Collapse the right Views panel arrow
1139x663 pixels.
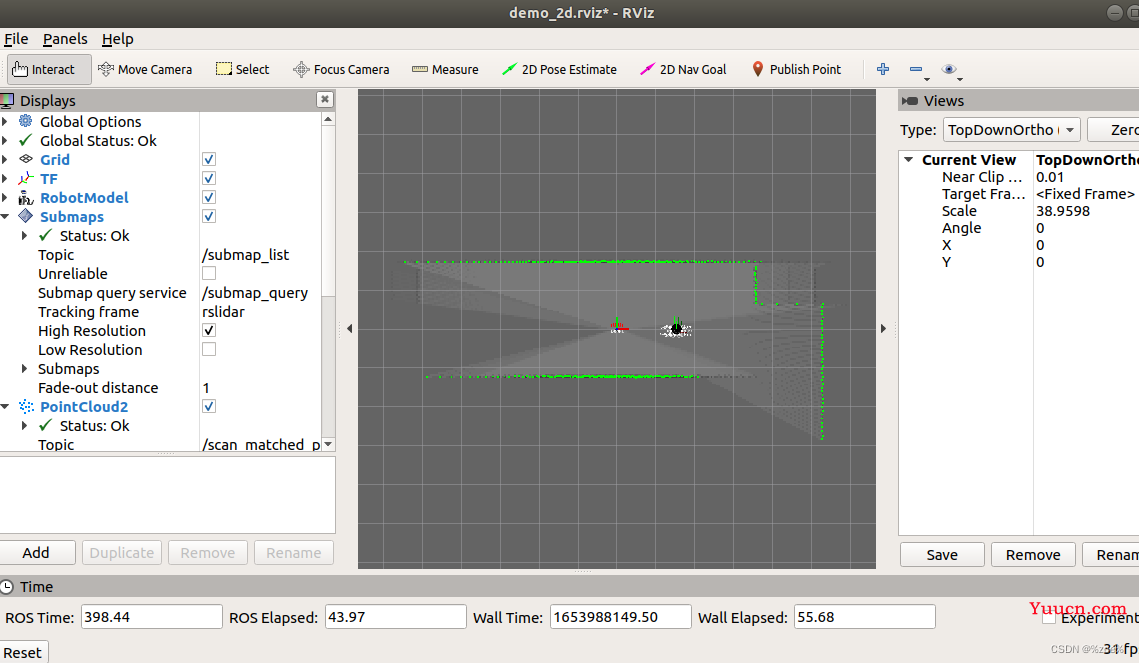coord(883,328)
